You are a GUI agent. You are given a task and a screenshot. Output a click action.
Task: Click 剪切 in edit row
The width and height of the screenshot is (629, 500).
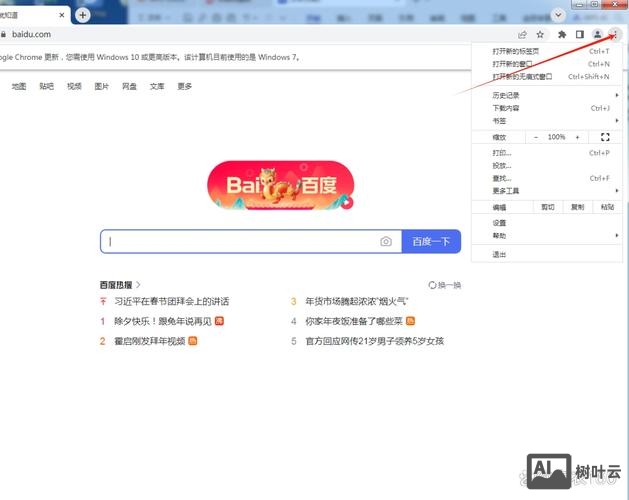[548, 207]
